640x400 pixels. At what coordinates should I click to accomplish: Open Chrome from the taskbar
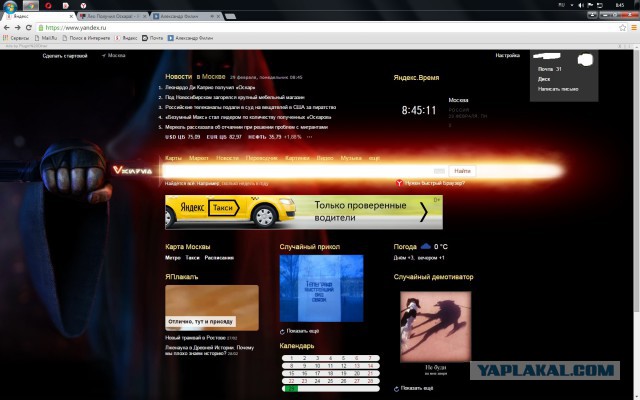[31, 6]
